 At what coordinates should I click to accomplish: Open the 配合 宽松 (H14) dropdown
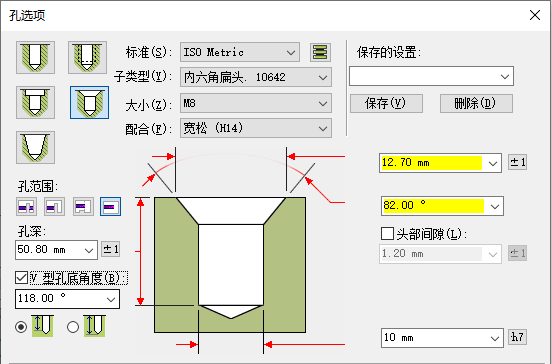click(x=256, y=128)
